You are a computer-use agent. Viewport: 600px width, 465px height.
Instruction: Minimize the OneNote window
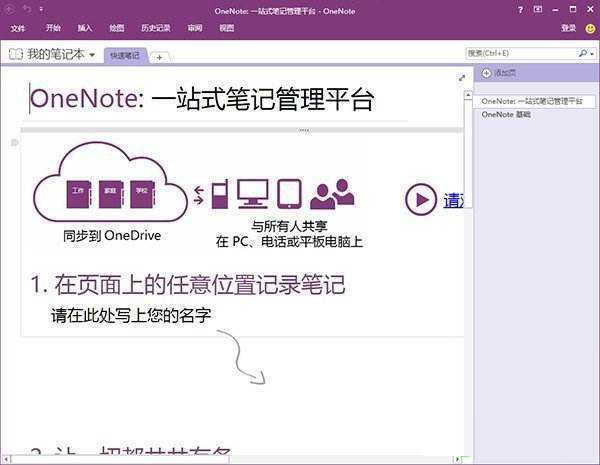555,10
